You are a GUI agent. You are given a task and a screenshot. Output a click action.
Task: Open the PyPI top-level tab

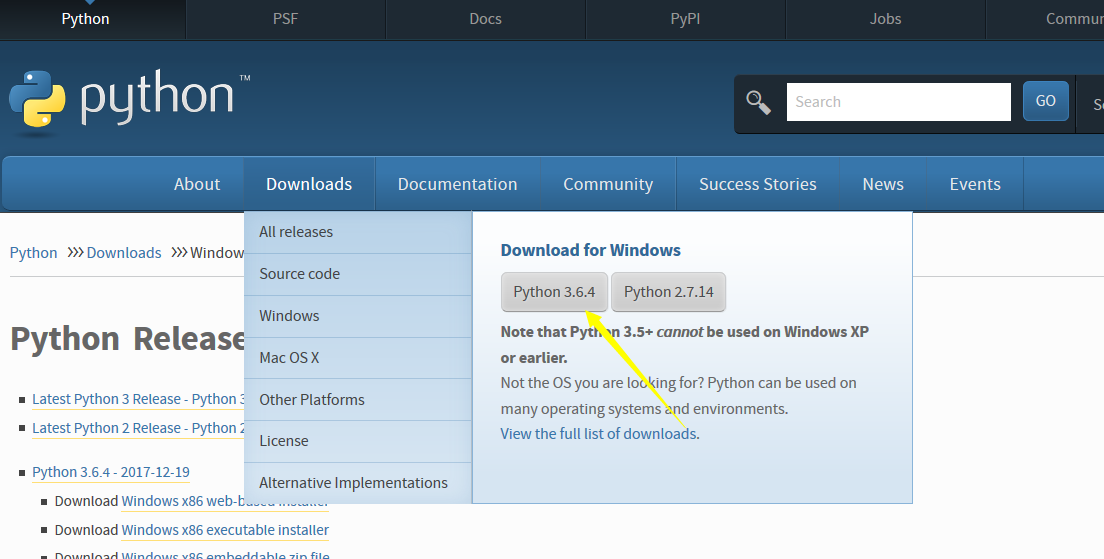point(685,19)
